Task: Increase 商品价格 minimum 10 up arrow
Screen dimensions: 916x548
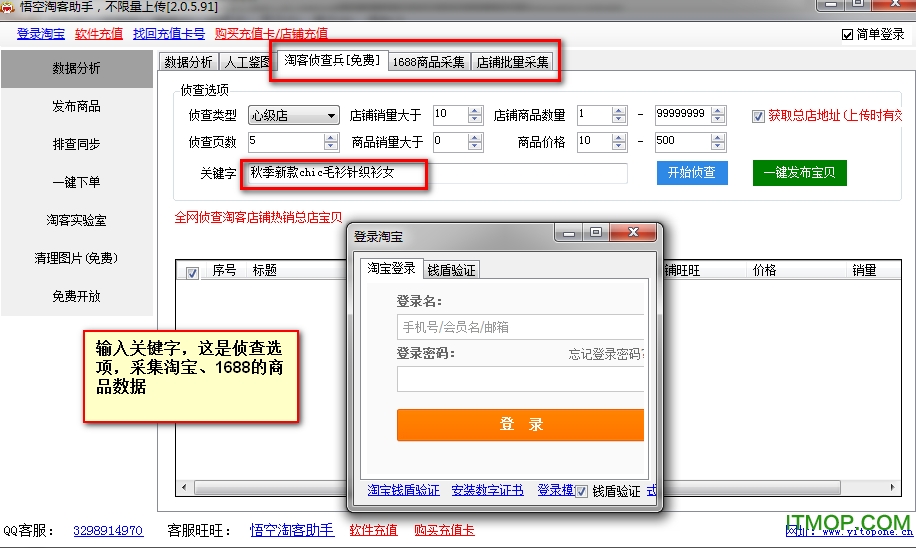Action: (x=619, y=137)
